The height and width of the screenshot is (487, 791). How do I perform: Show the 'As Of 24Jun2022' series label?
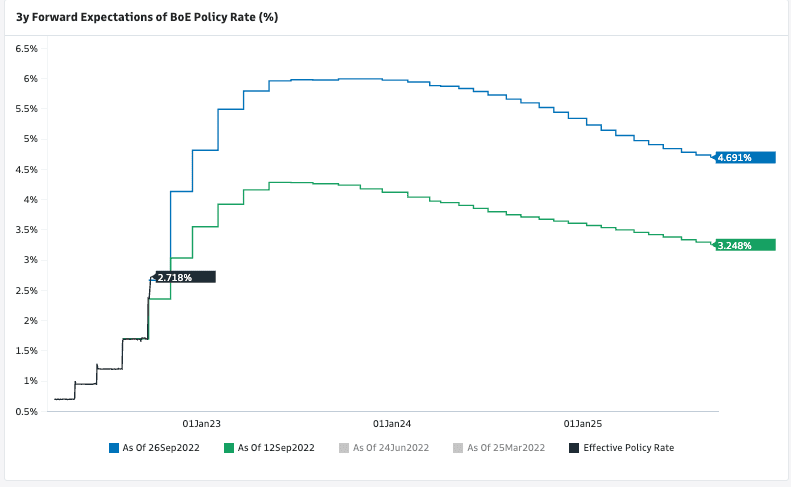tap(391, 447)
